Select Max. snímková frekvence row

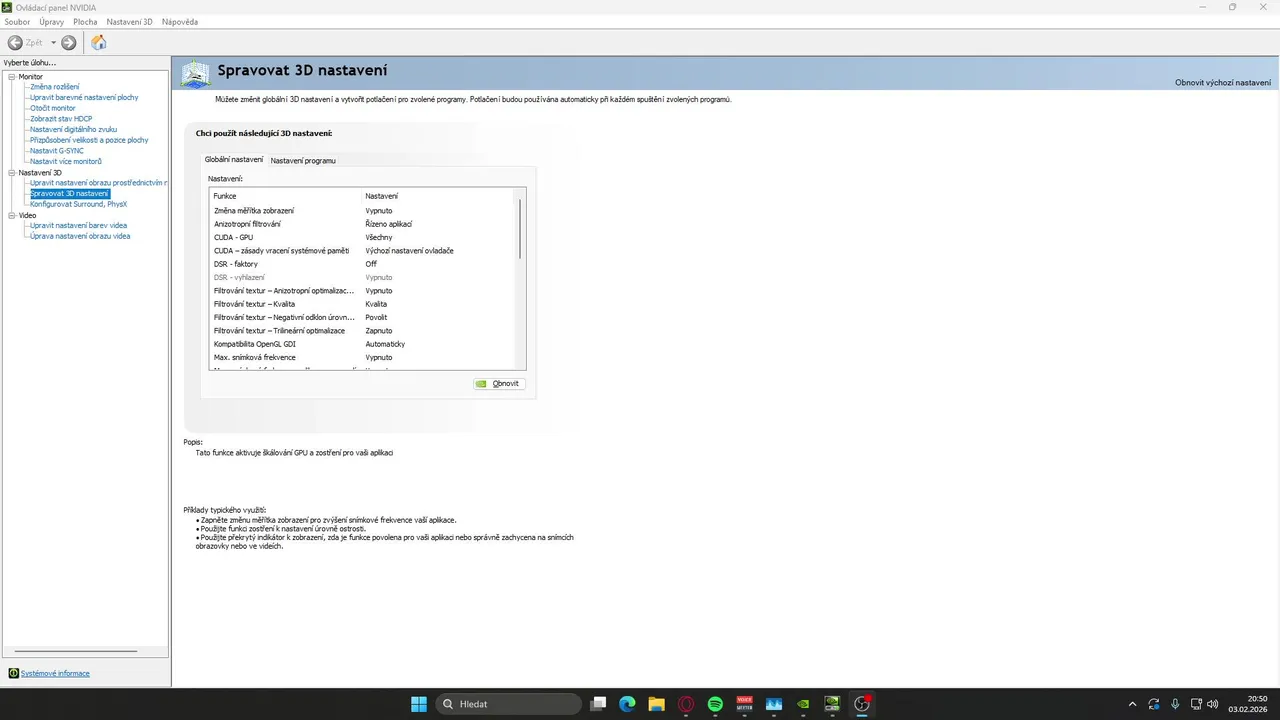tap(362, 357)
